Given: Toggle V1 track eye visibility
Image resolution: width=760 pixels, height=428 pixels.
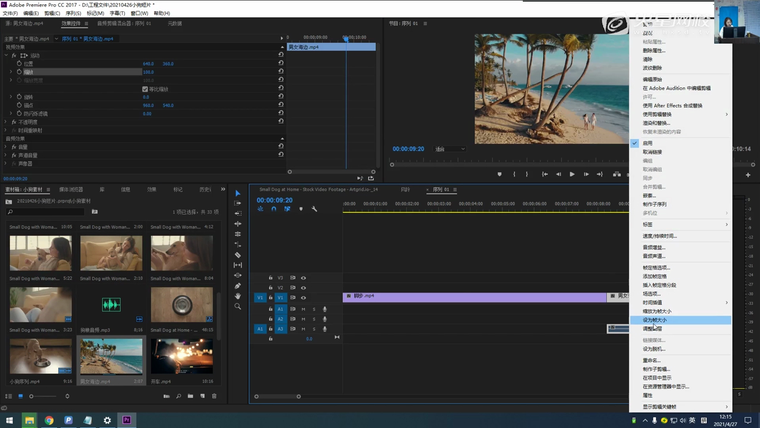Looking at the screenshot, I should click(303, 297).
